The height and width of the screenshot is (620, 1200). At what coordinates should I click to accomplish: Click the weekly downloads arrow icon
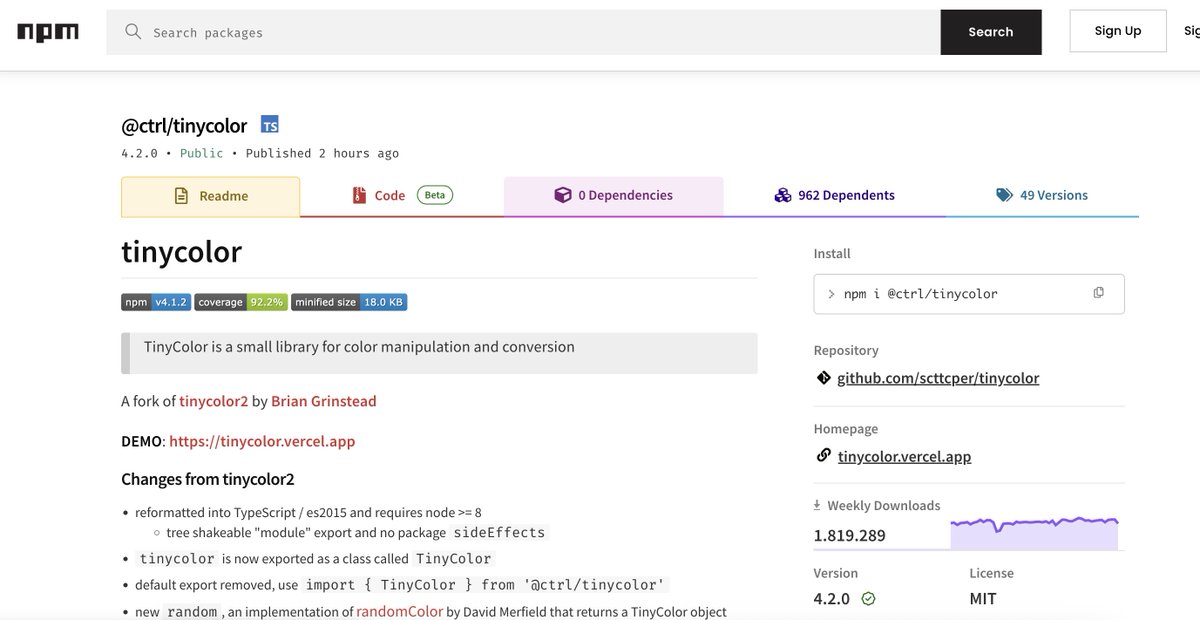(x=817, y=505)
